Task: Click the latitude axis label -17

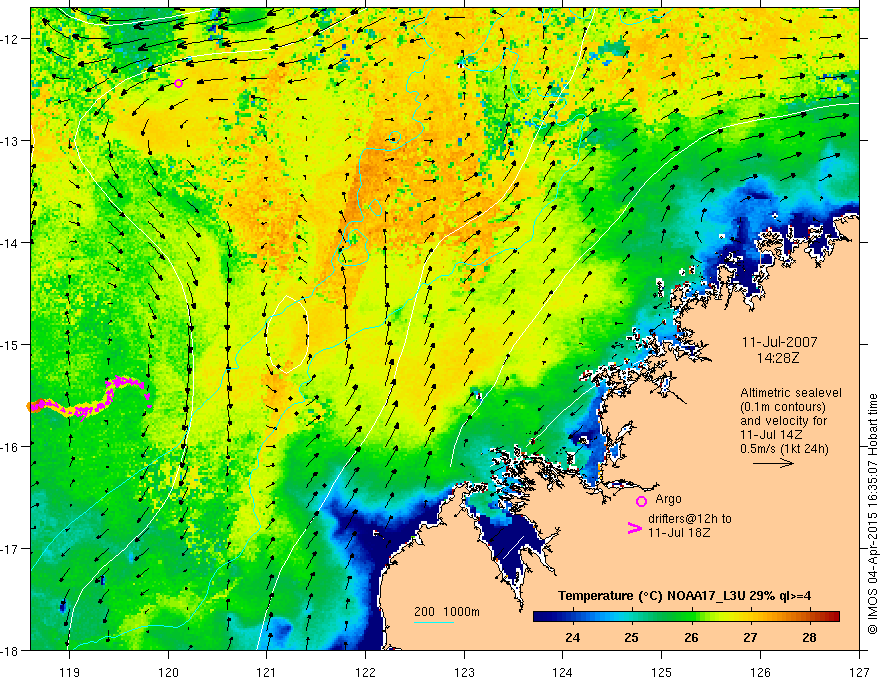Action: coord(12,549)
